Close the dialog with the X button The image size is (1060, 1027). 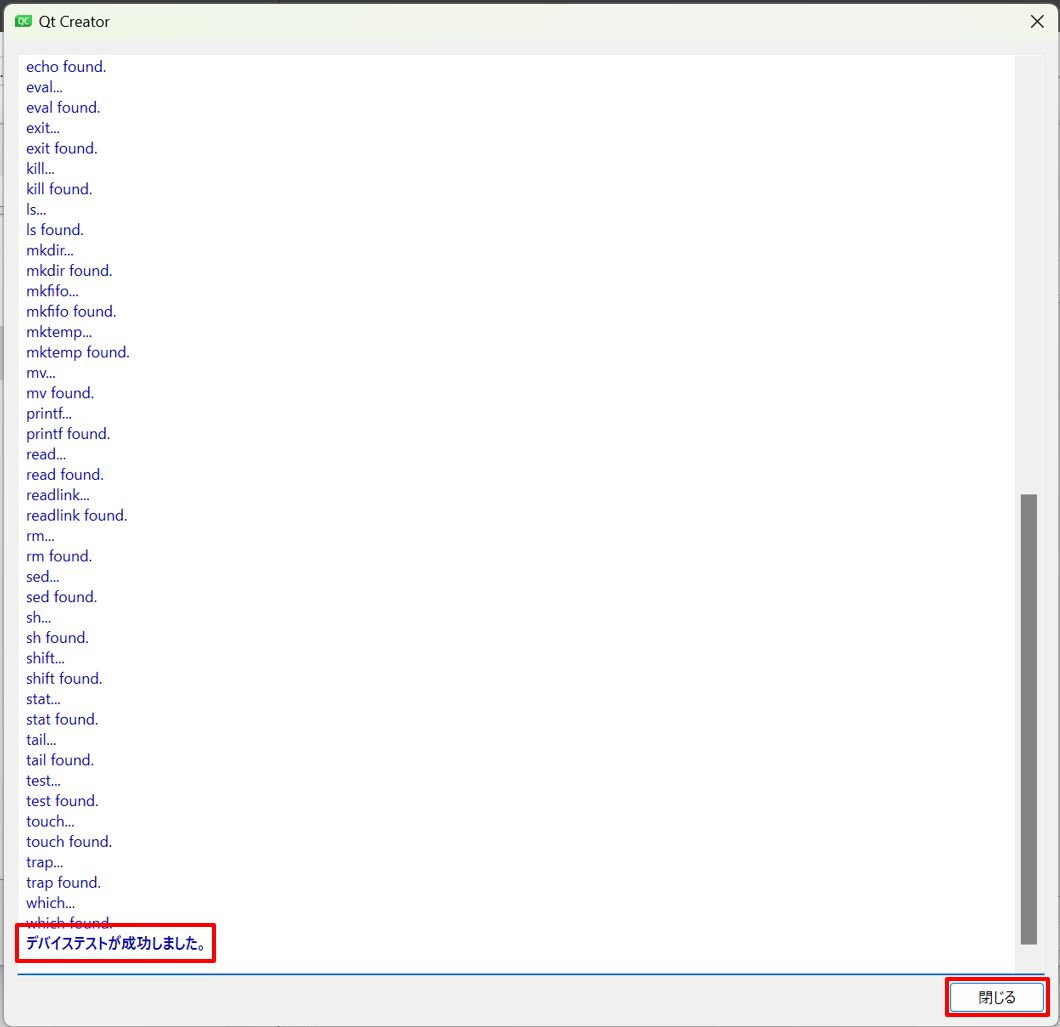pos(1037,21)
